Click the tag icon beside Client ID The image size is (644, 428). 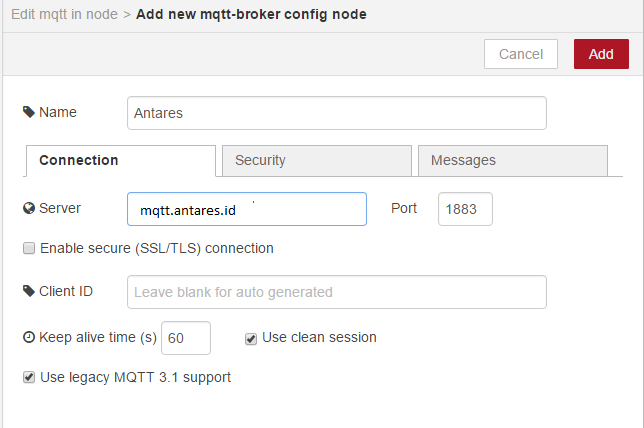[29, 291]
